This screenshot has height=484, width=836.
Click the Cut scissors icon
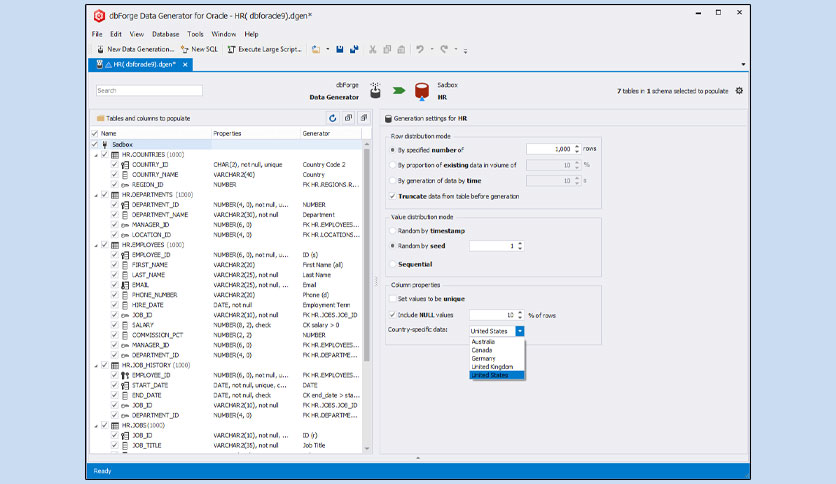pyautogui.click(x=373, y=49)
